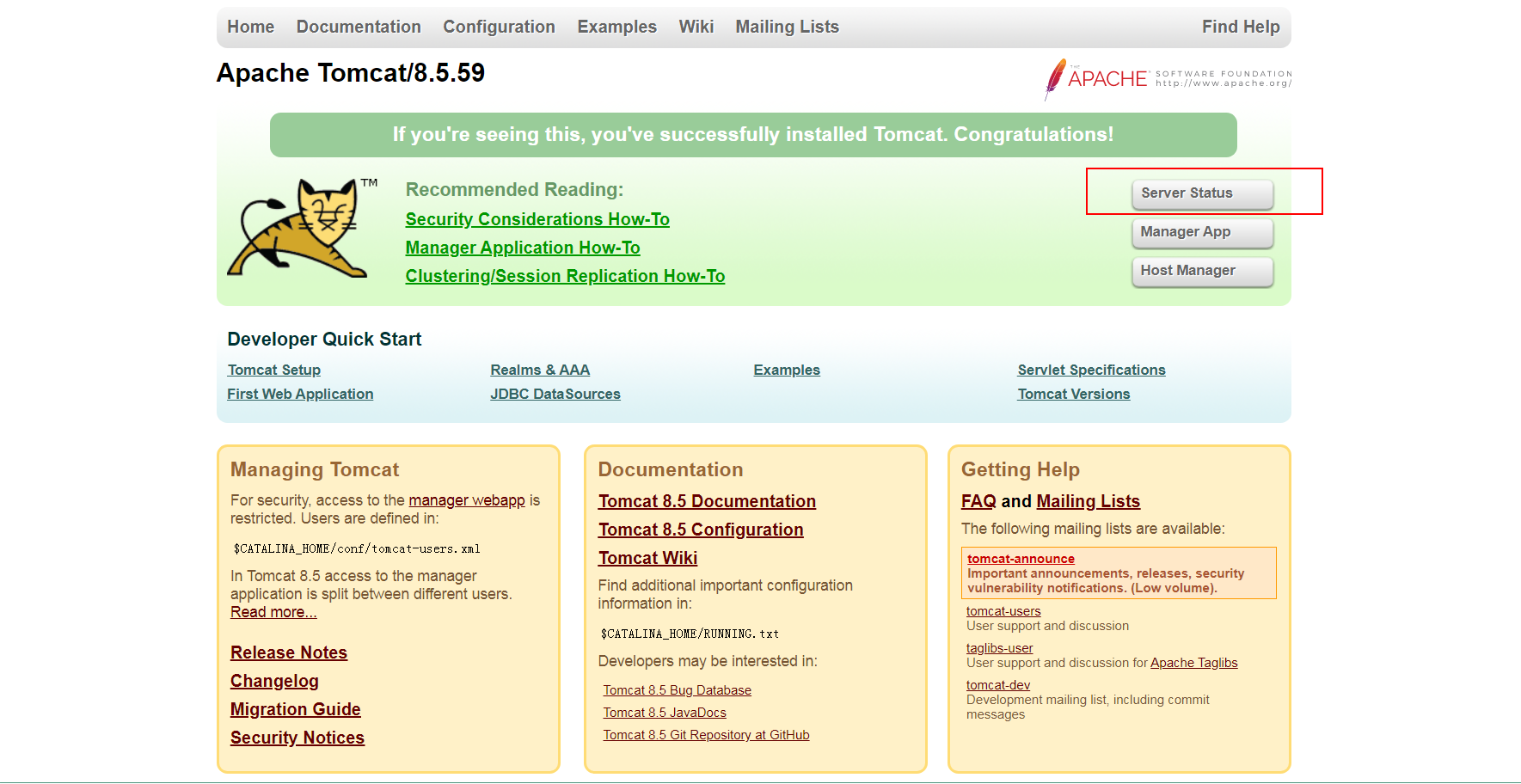This screenshot has width=1521, height=784.
Task: Follow the taglibs-user mailing list link
Action: click(x=999, y=648)
